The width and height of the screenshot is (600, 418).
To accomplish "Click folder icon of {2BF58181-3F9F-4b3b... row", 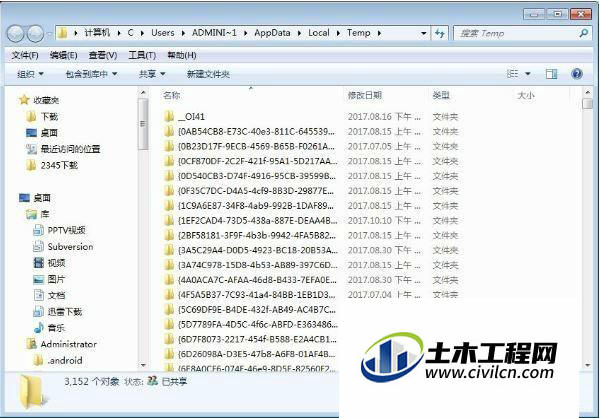I will [169, 235].
